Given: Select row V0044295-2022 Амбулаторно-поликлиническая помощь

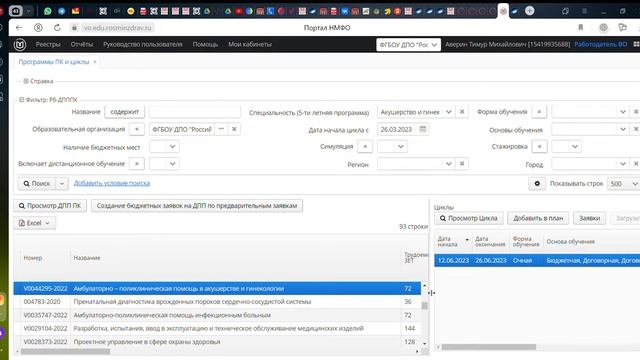Looking at the screenshot, I should tap(217, 289).
